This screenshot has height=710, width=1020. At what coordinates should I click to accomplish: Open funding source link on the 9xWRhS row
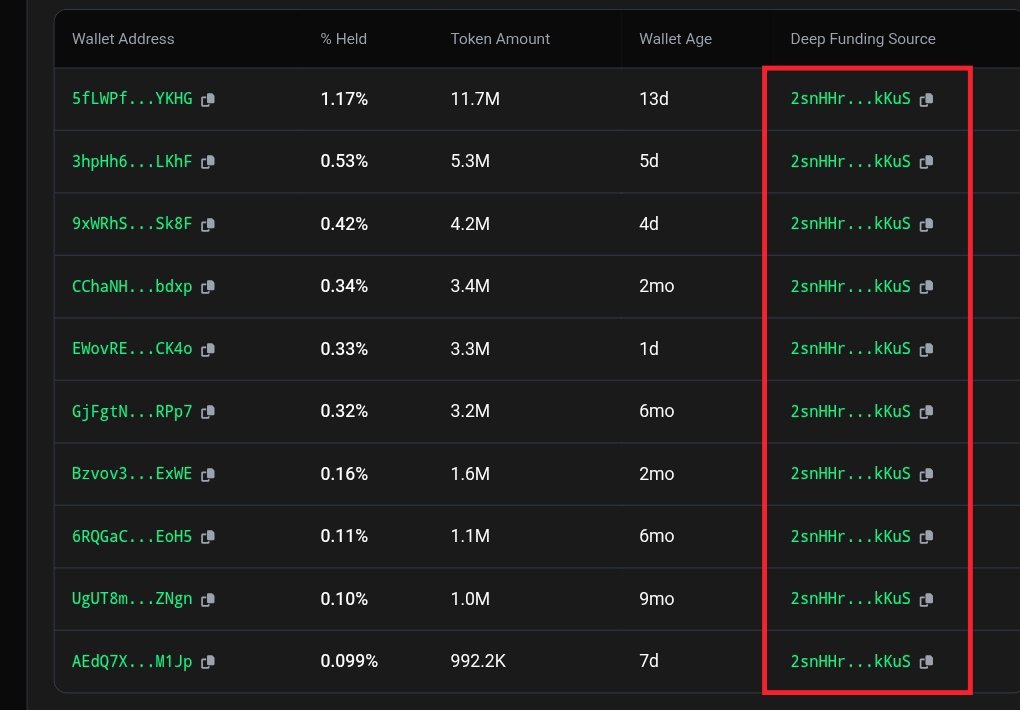click(x=850, y=224)
